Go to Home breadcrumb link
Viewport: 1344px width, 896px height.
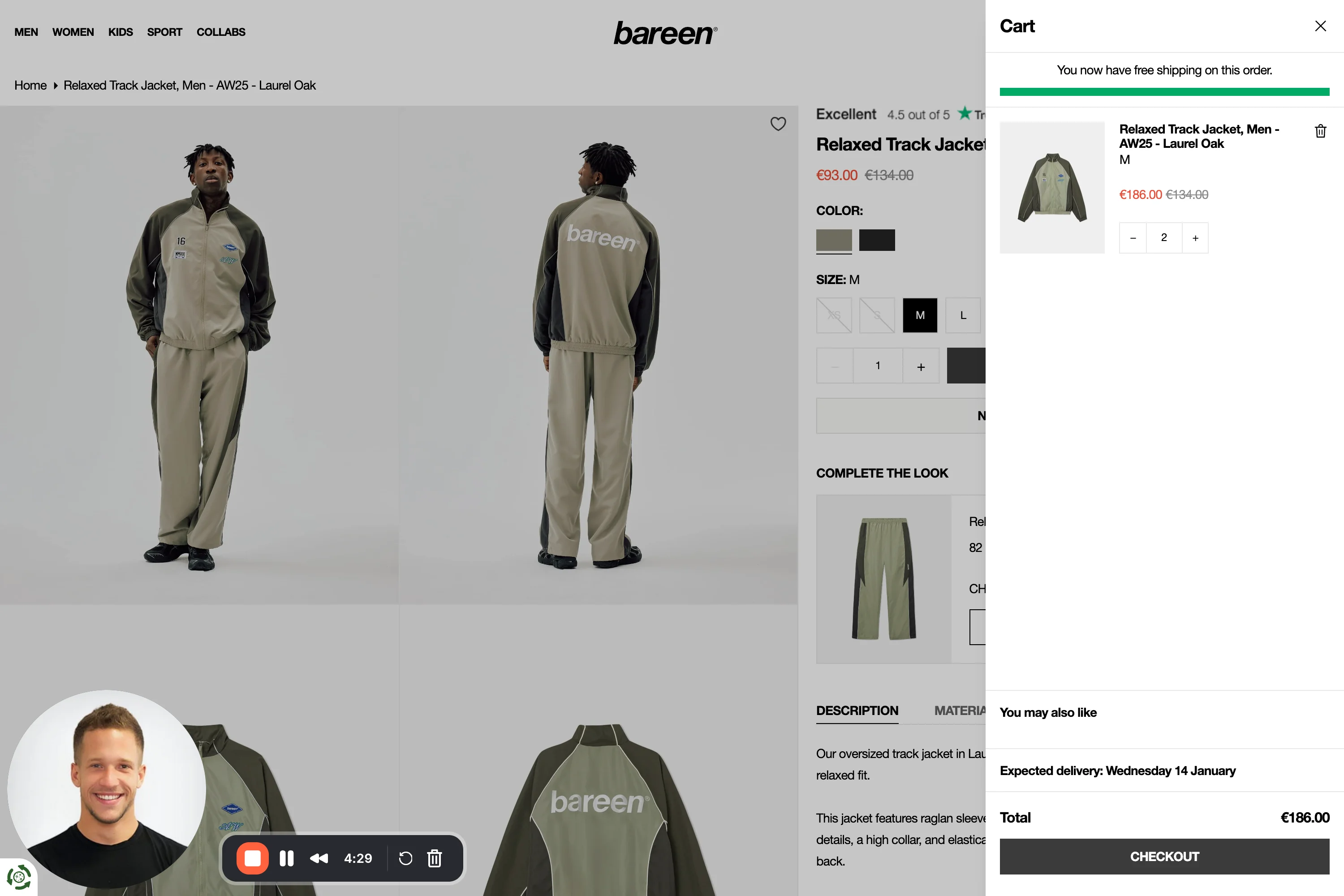[30, 86]
